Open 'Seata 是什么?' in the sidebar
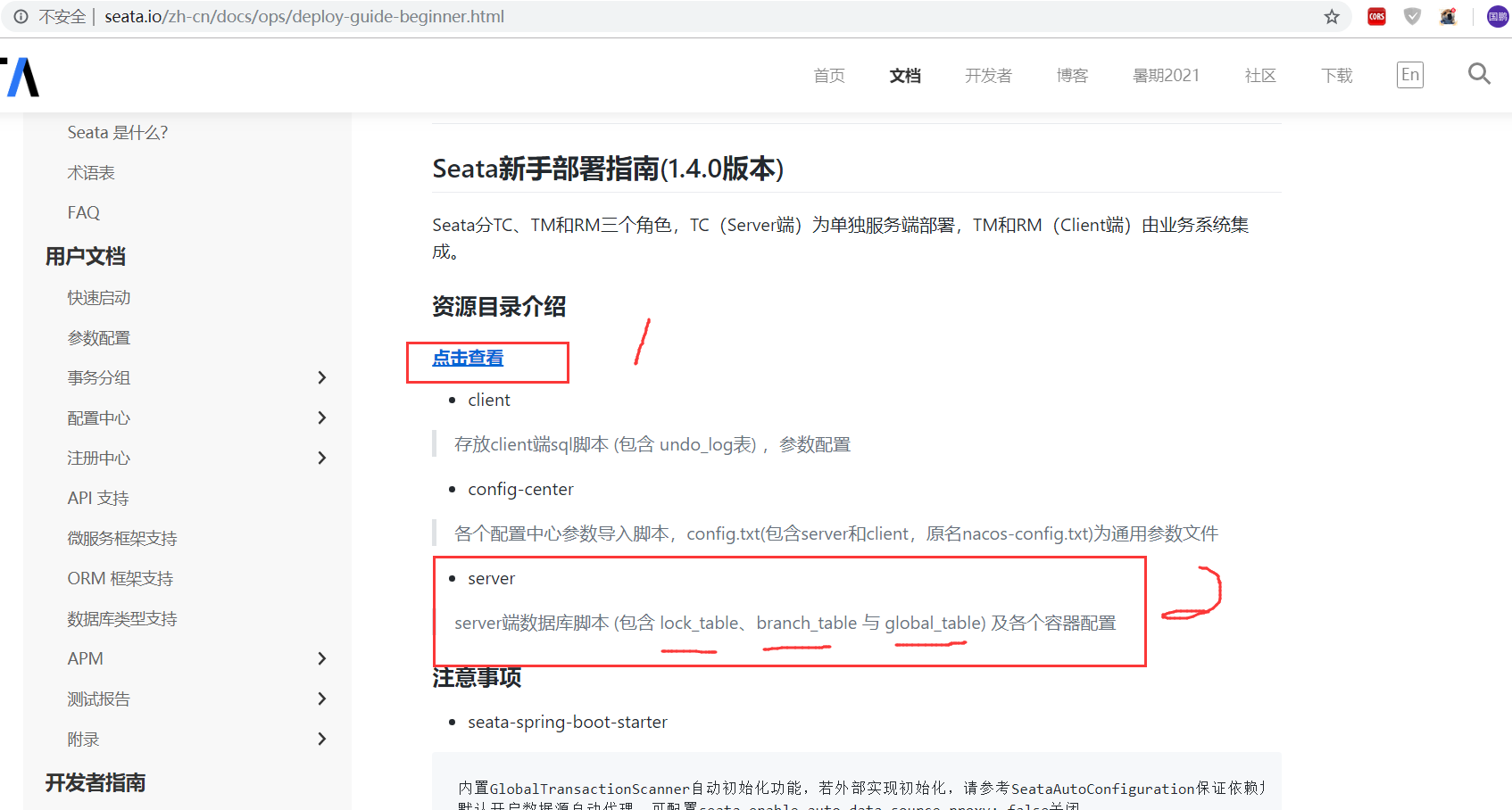 pos(118,133)
